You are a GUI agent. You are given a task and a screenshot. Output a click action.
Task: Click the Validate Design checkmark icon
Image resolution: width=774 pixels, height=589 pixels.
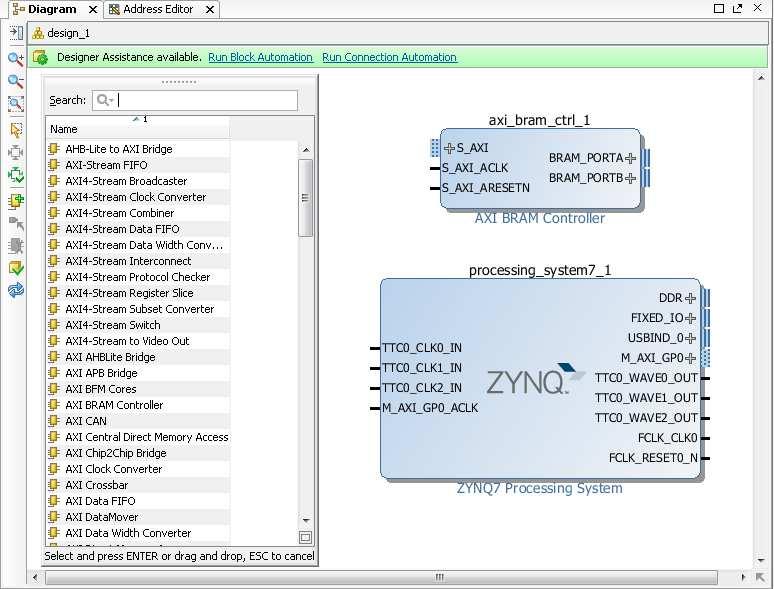pos(16,268)
